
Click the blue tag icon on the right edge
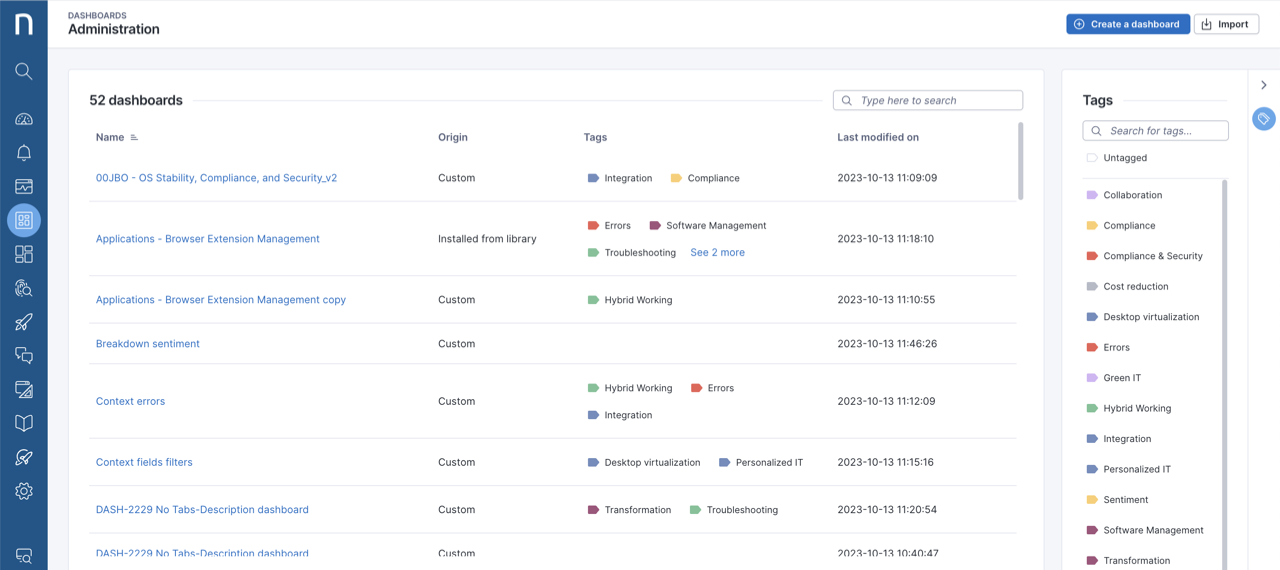tap(1264, 119)
